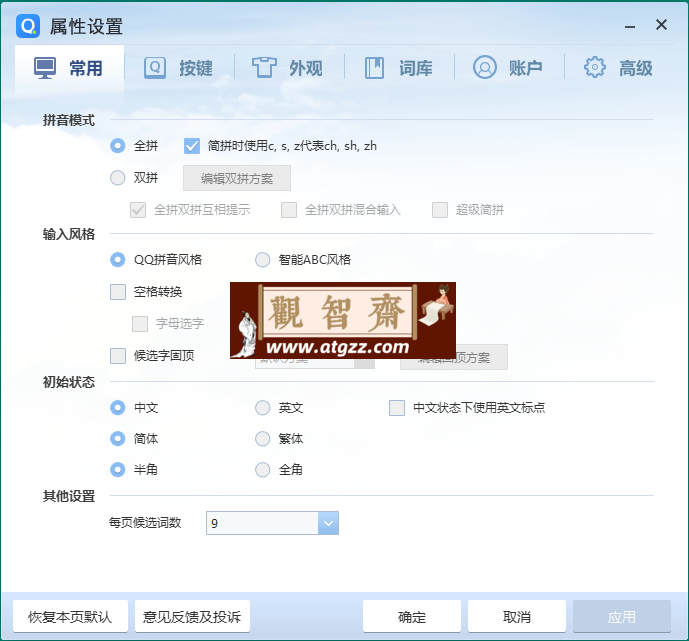Select 简体 radio button
This screenshot has height=641, width=689.
click(x=118, y=438)
